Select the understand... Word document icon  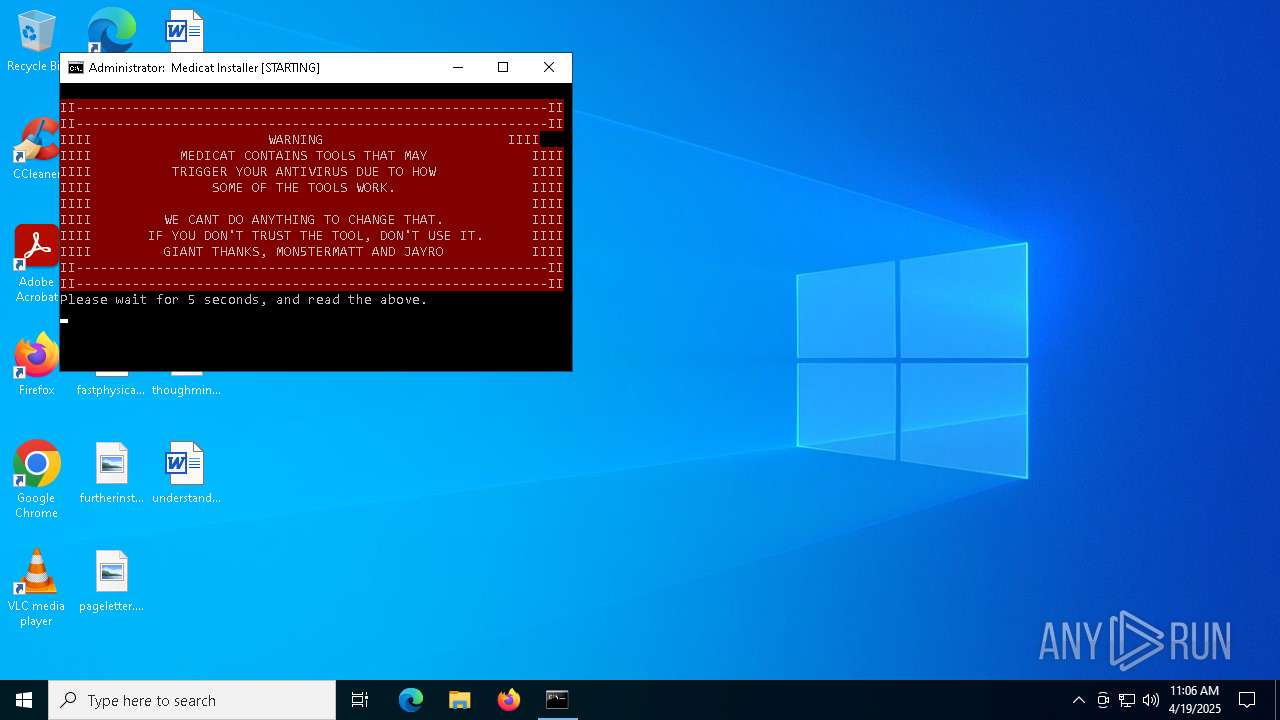(x=186, y=473)
